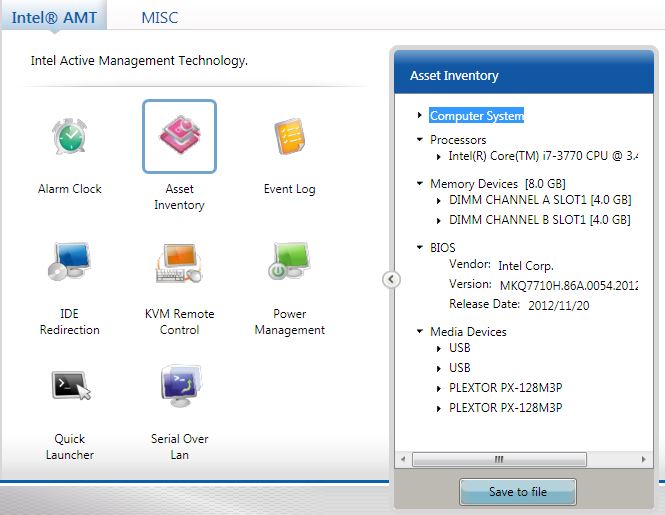
Task: Collapse the Processors node
Action: (x=420, y=139)
